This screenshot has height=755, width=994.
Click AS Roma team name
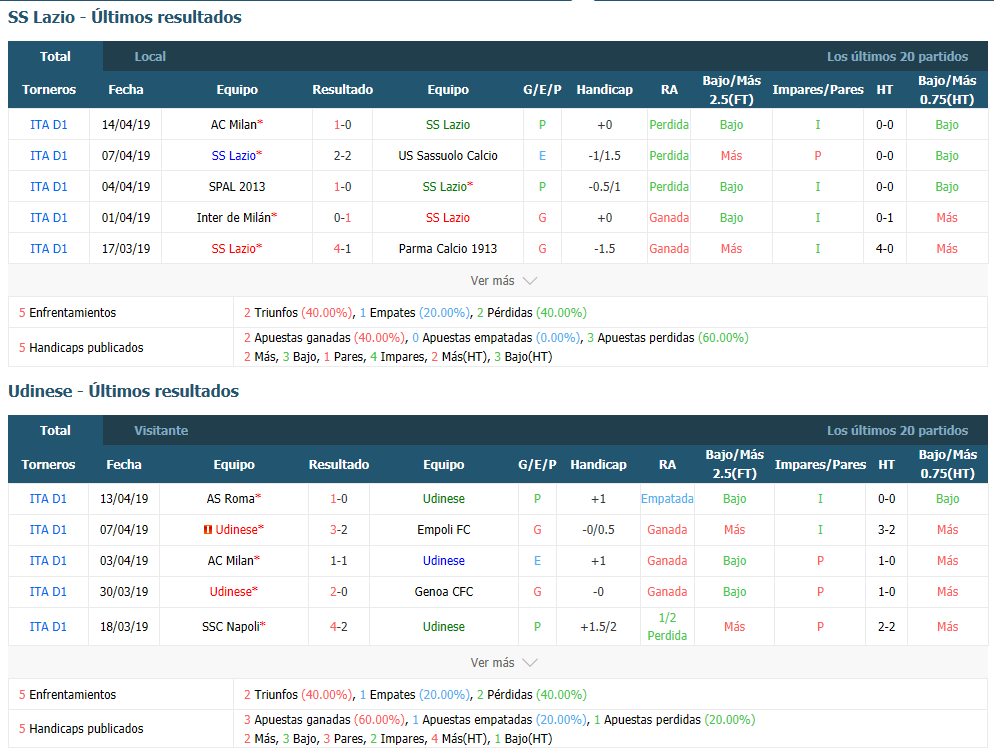click(231, 499)
